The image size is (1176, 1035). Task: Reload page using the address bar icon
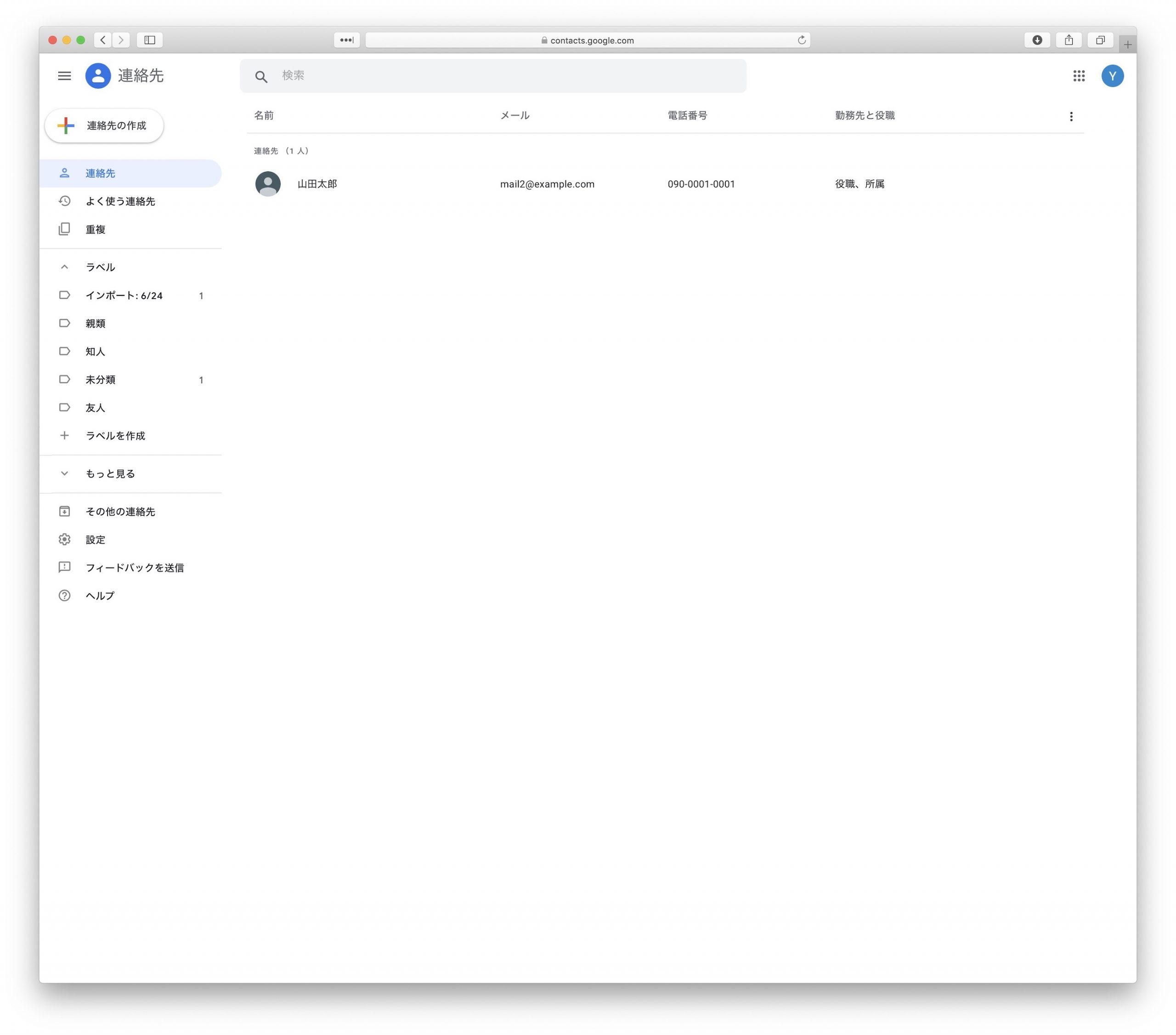coord(801,40)
